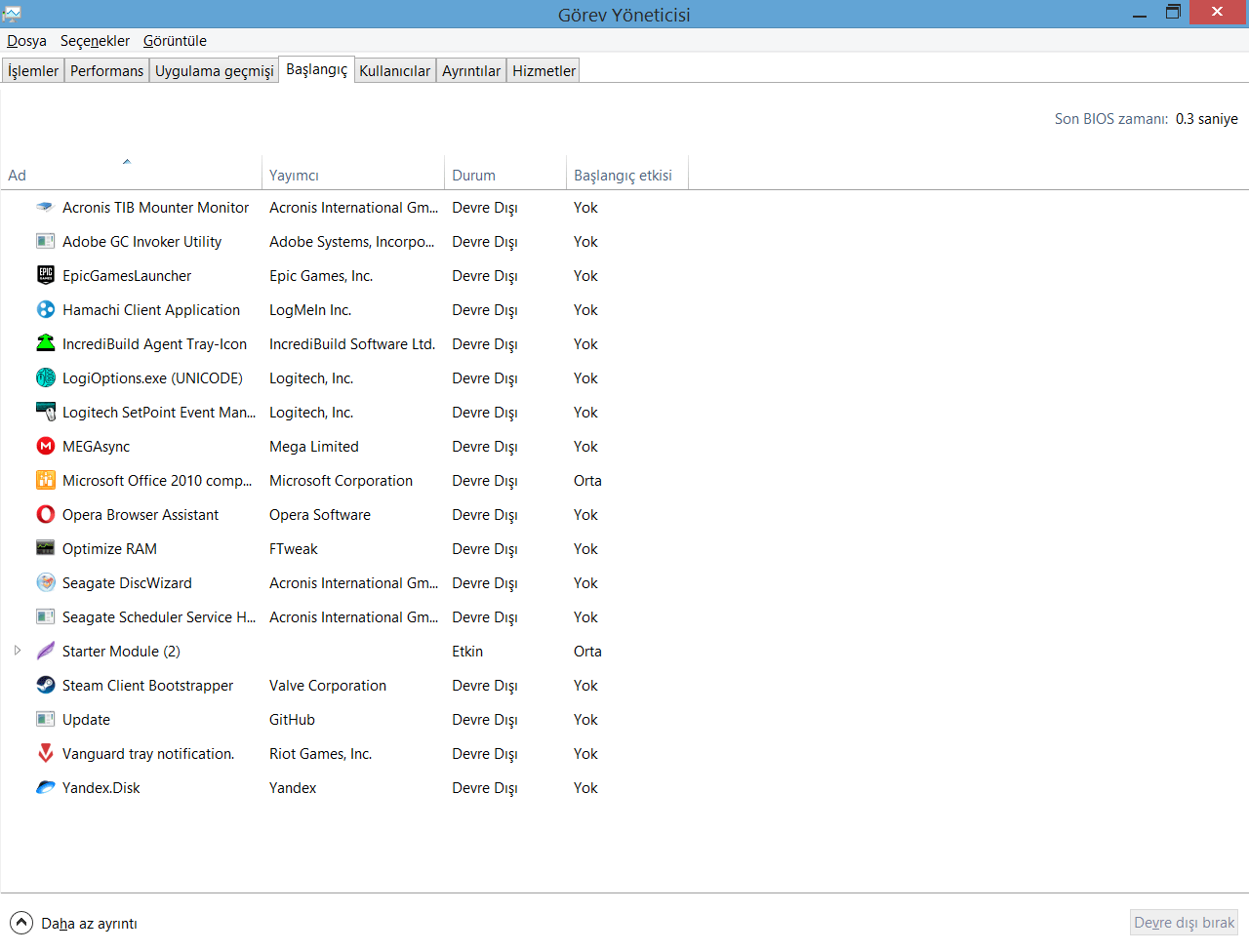Select the Seagate Scheduler Service Helper icon

[45, 616]
